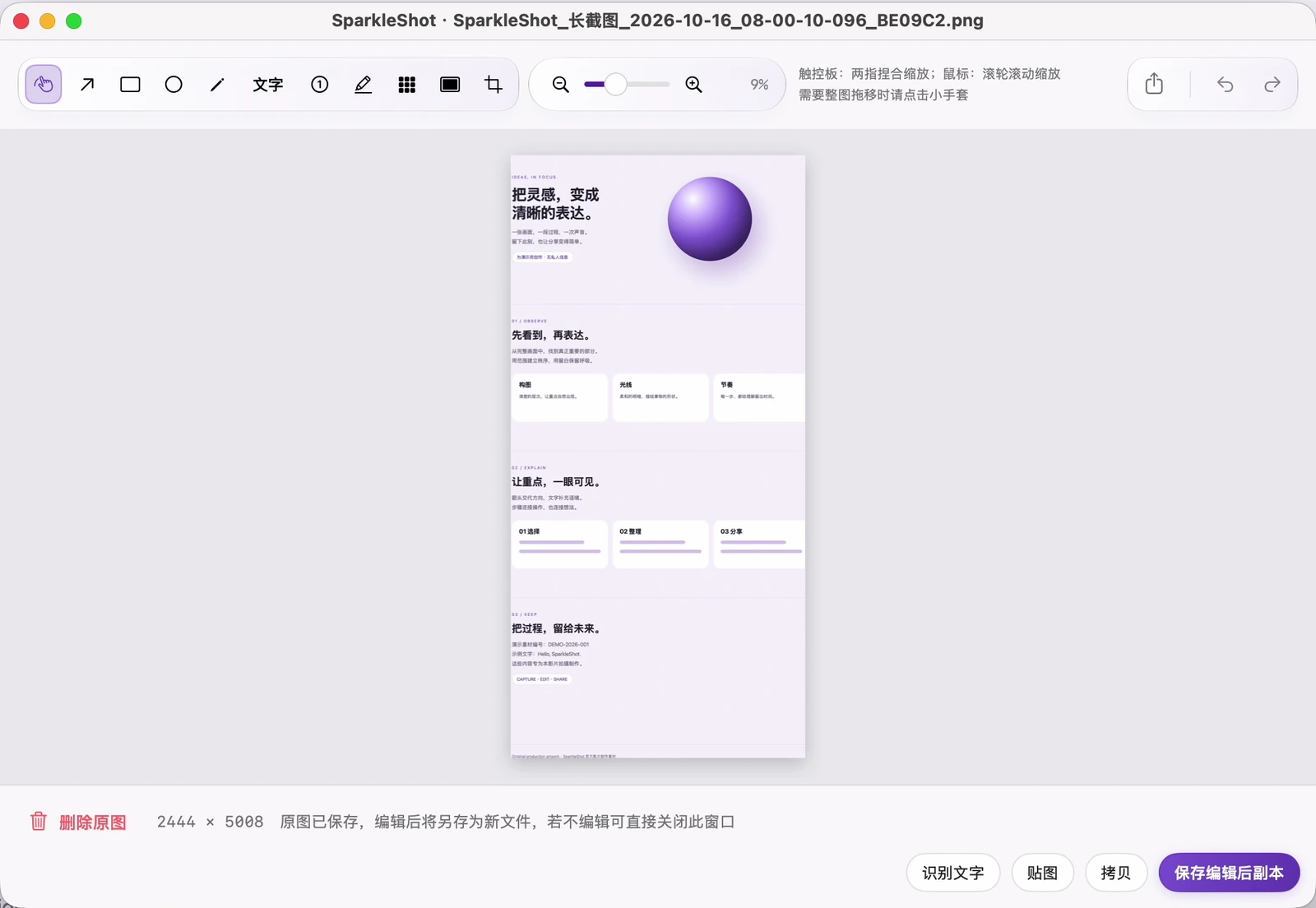Select the filled rectangle mask tool

(x=450, y=84)
